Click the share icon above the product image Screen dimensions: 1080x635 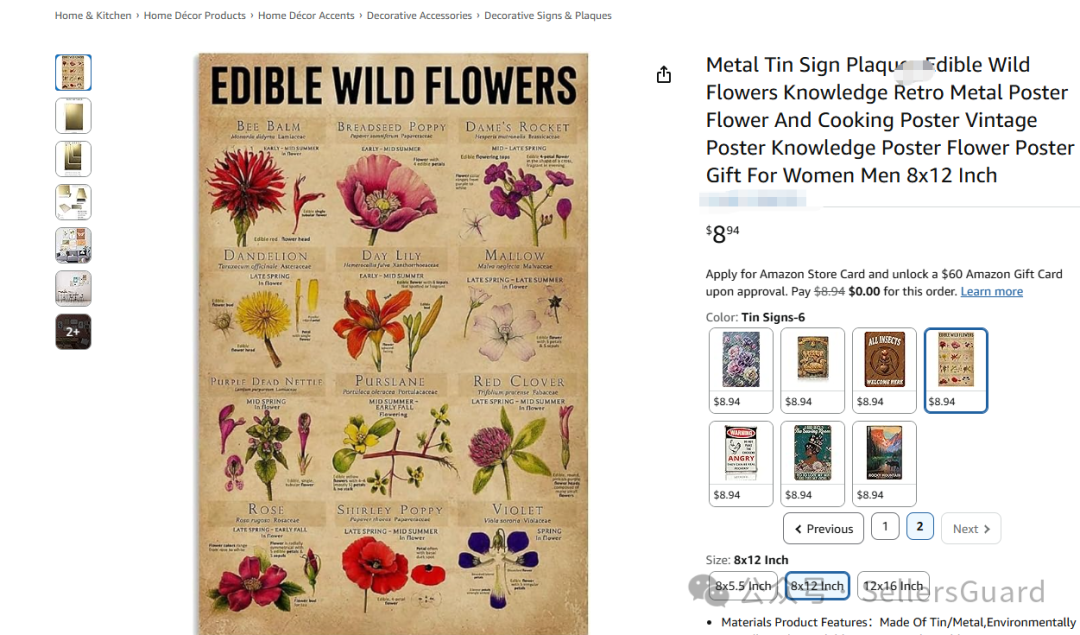pyautogui.click(x=664, y=75)
